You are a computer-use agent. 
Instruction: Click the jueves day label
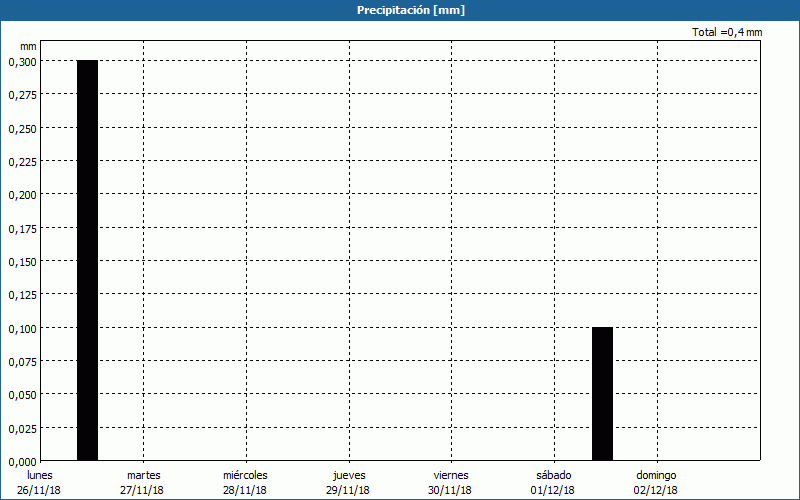[349, 475]
